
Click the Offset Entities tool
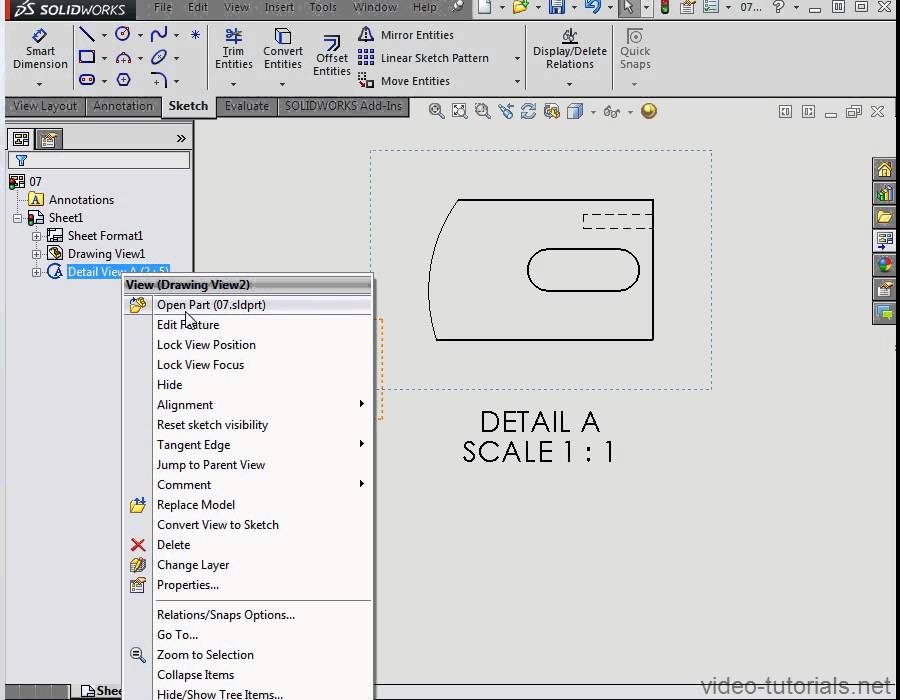(x=332, y=56)
